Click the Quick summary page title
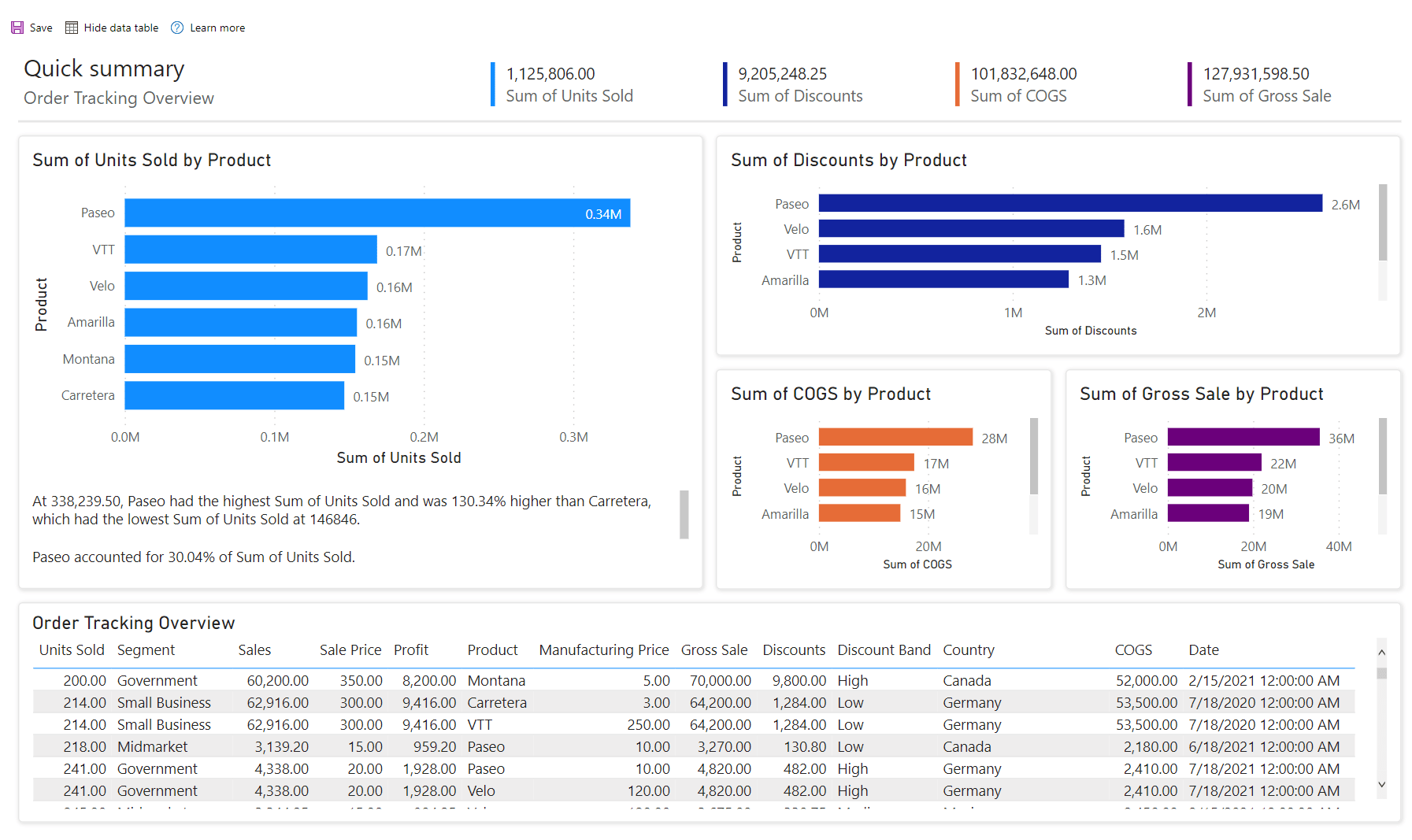The width and height of the screenshot is (1412, 840). coord(104,69)
